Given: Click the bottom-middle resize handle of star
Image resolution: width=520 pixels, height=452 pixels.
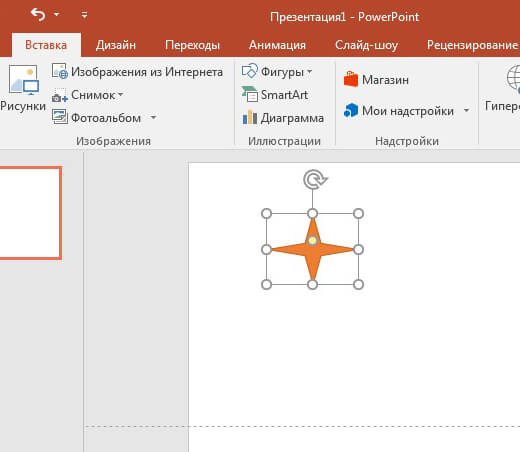Looking at the screenshot, I should (x=312, y=285).
